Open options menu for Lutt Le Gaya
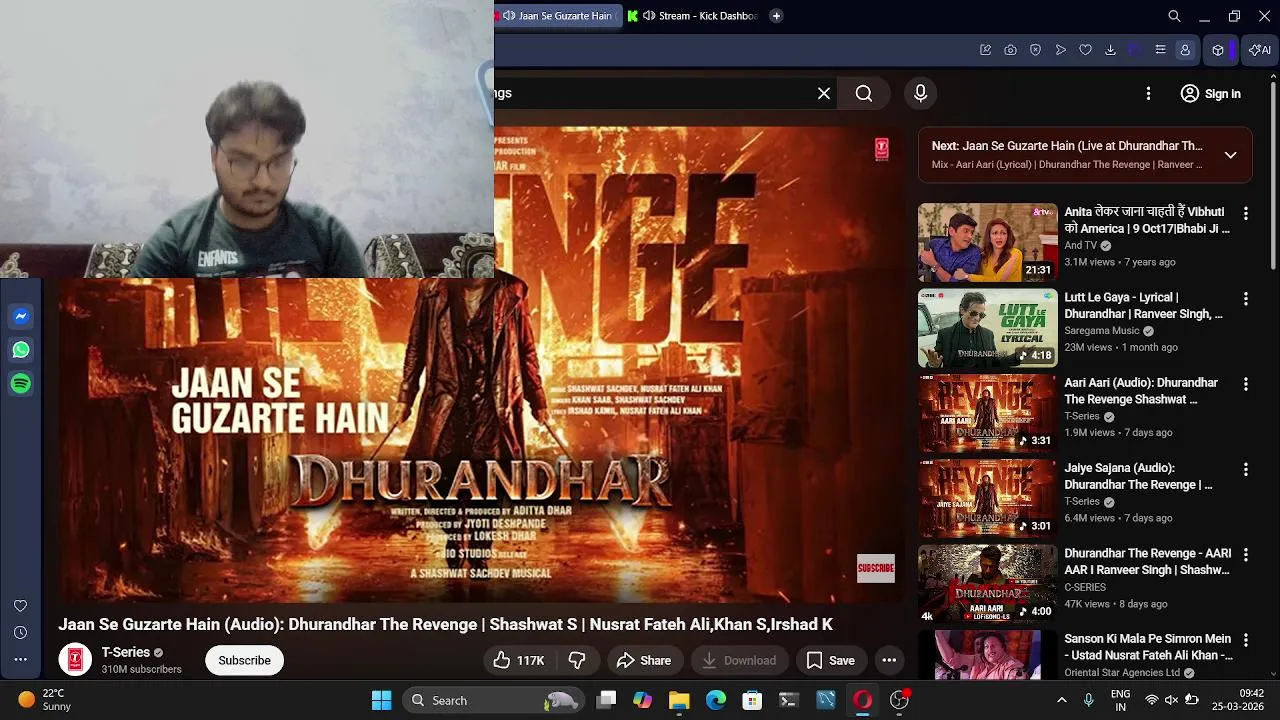 coord(1245,299)
